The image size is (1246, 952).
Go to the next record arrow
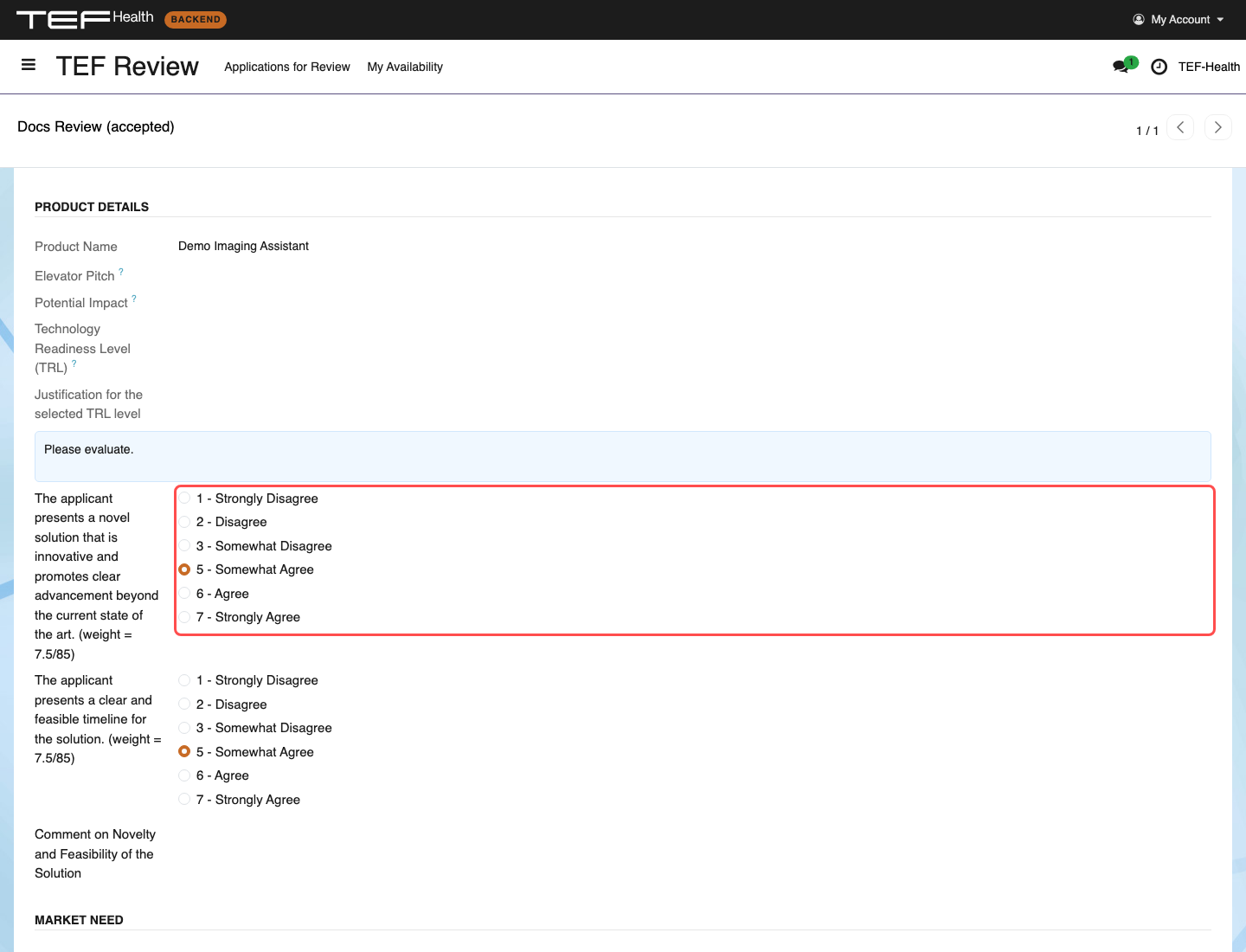[x=1217, y=127]
